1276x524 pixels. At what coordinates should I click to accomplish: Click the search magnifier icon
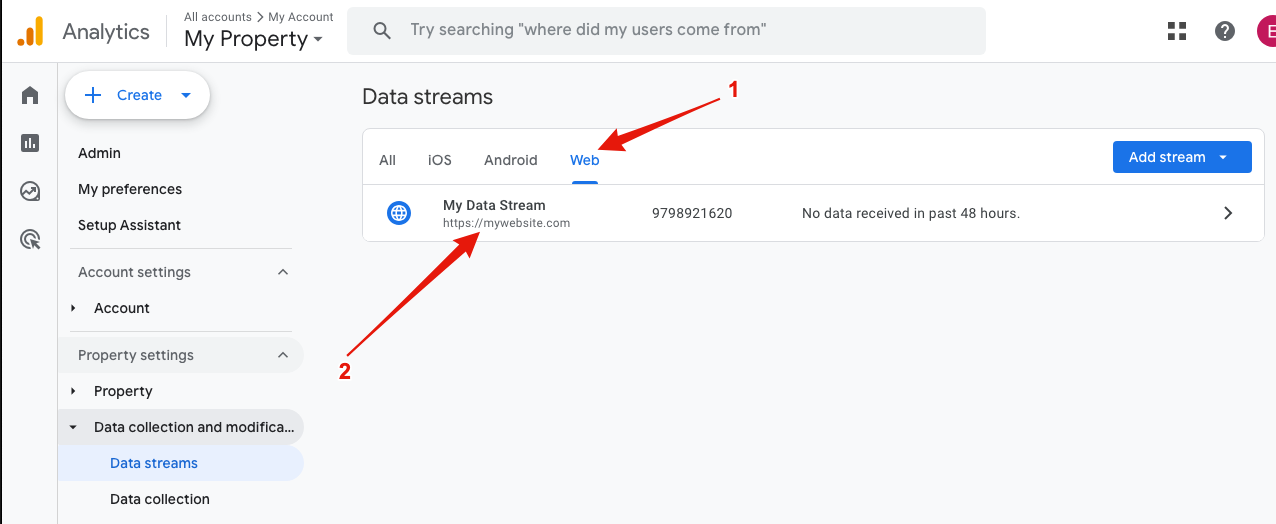tap(382, 31)
